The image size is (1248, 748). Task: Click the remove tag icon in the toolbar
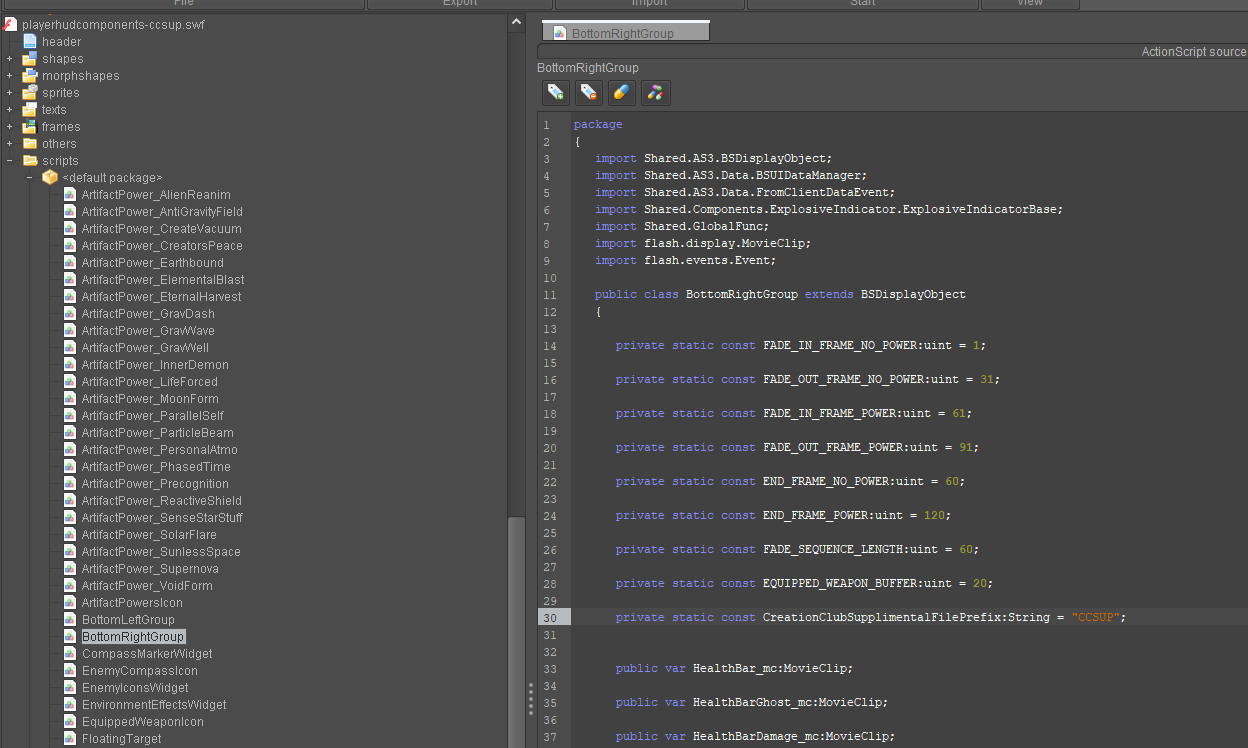click(x=589, y=92)
